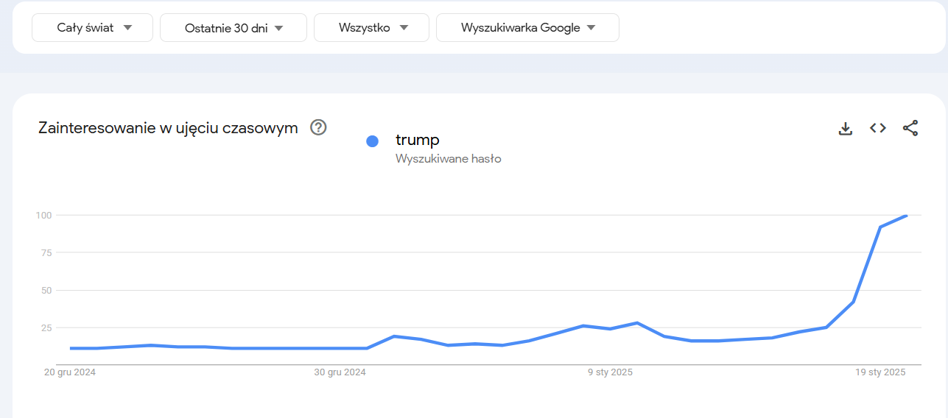Open the Wszystko category dropdown

[x=371, y=28]
